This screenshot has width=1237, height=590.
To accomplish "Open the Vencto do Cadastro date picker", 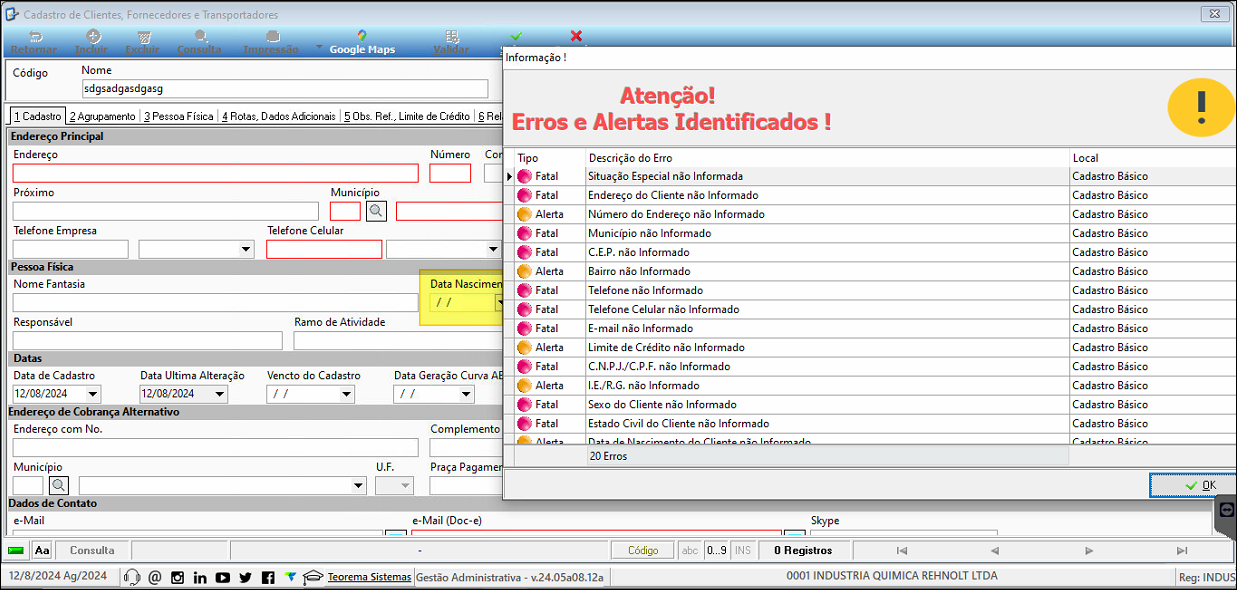I will [346, 394].
